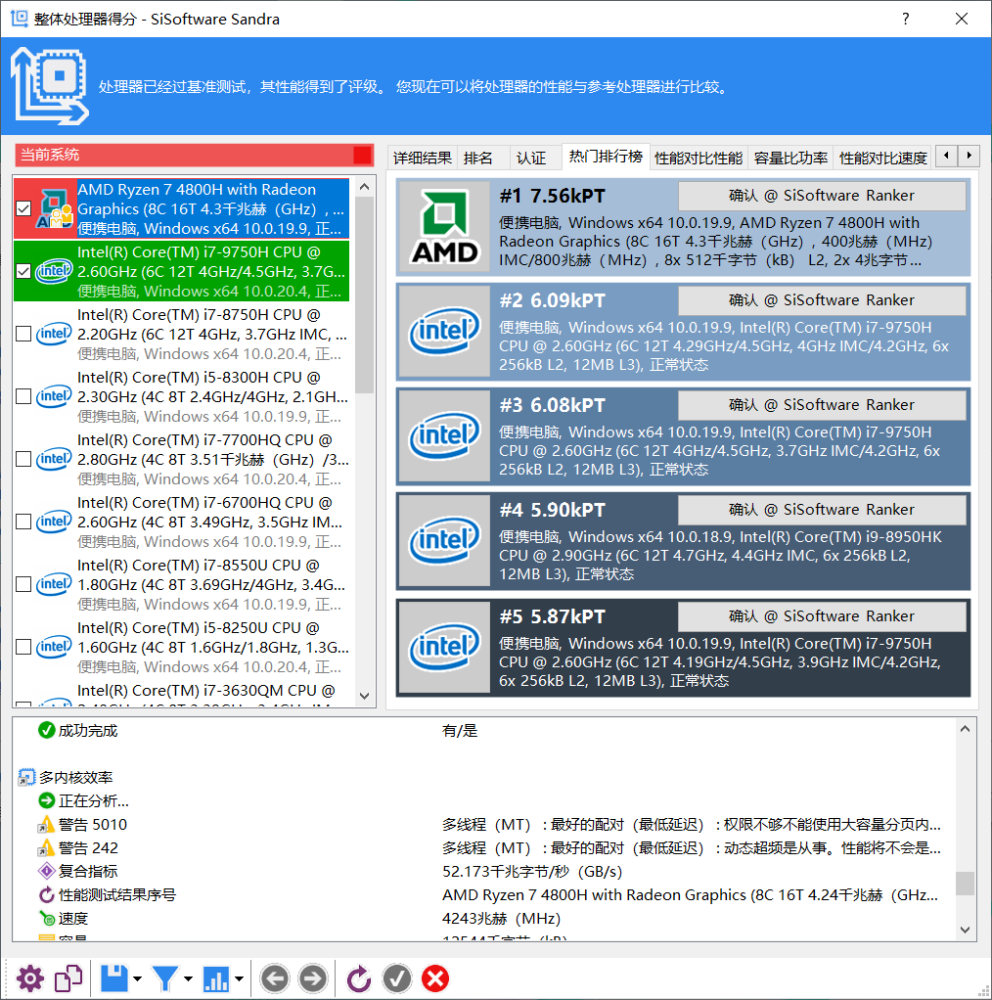Screen dimensions: 992x1000
Task: Check the Intel i7-7700HQ checkbox
Action: click(24, 459)
